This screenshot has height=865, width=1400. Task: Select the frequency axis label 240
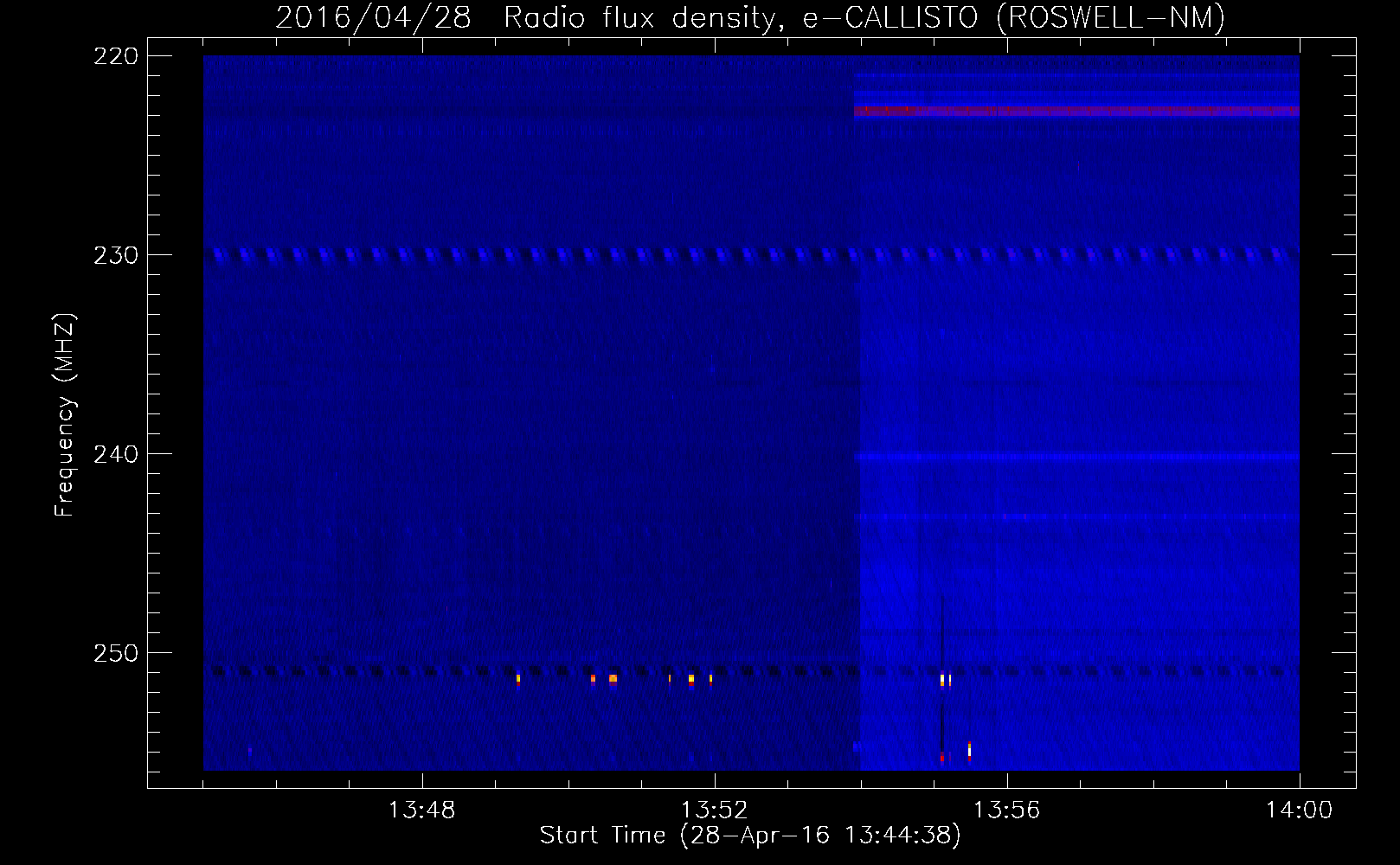point(116,454)
